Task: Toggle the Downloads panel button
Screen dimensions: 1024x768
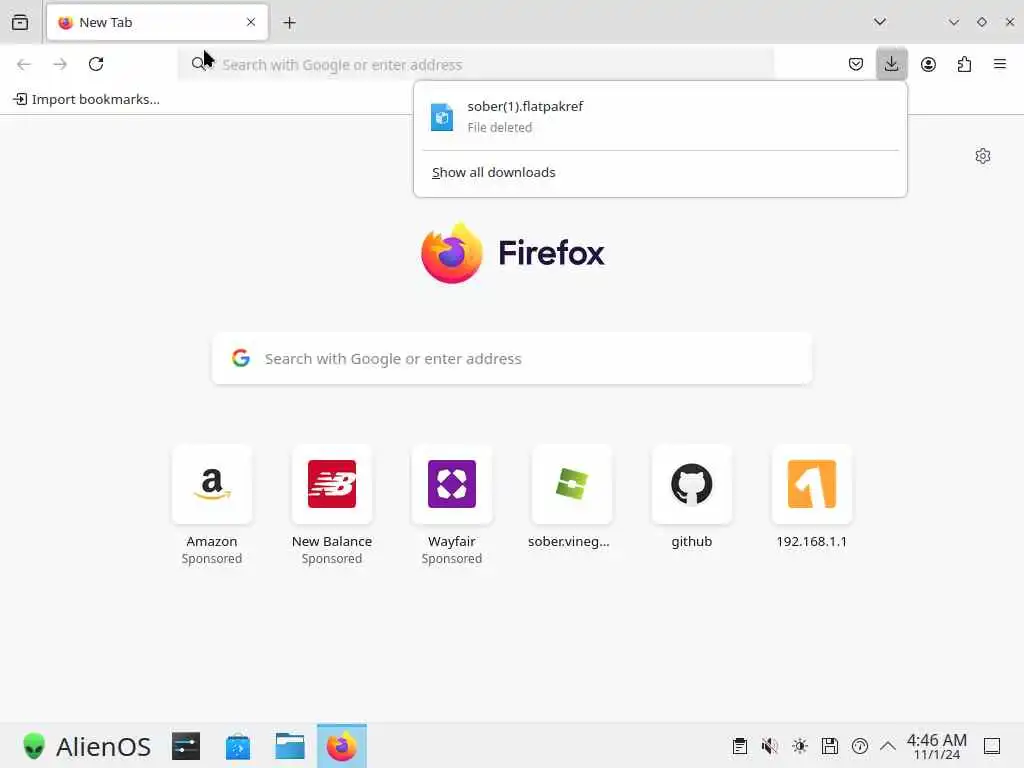Action: coord(891,64)
